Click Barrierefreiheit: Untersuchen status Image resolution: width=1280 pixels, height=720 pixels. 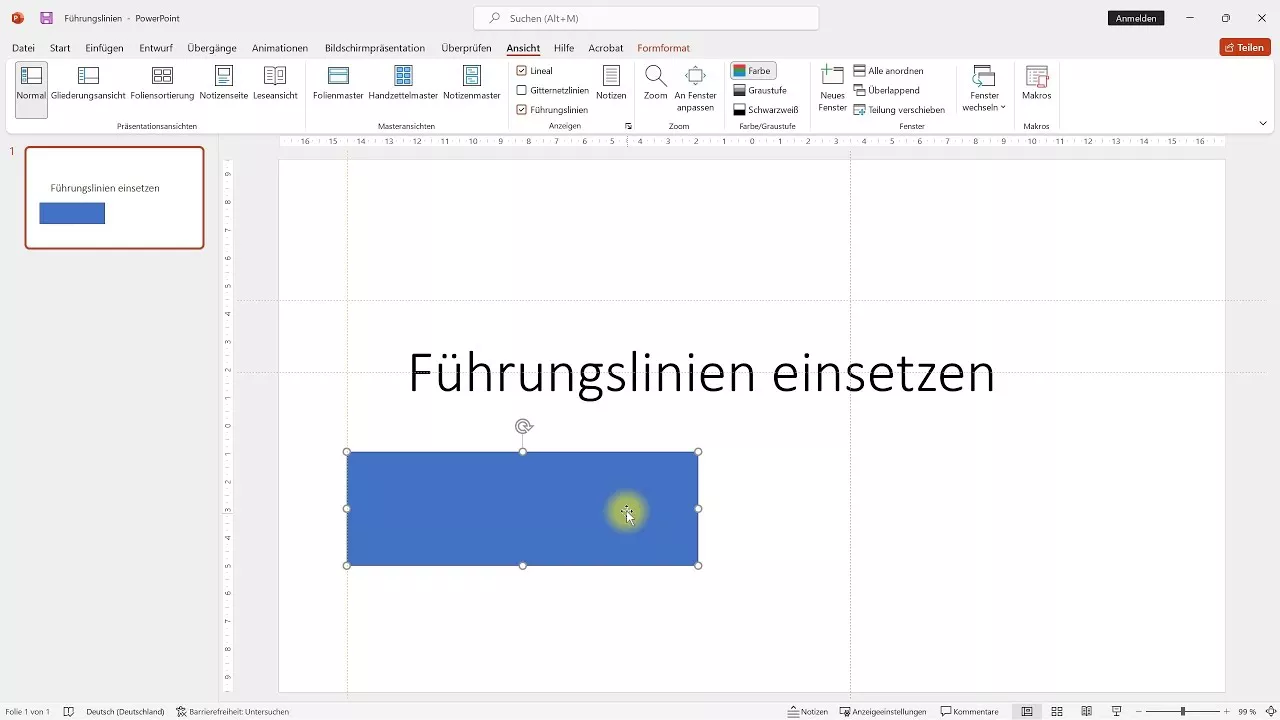click(x=233, y=712)
